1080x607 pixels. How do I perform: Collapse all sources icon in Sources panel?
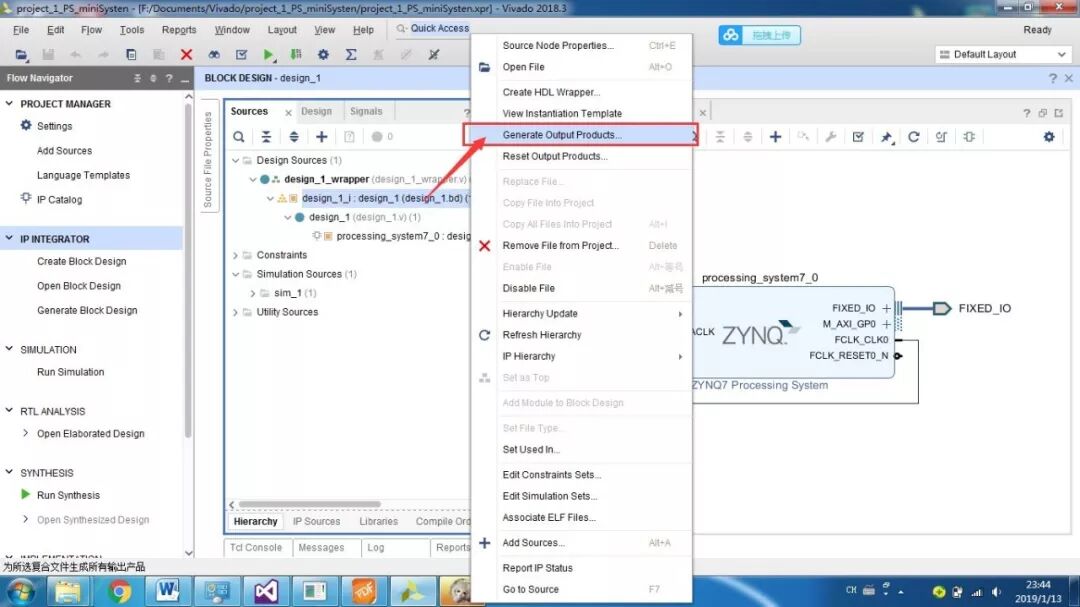(266, 136)
